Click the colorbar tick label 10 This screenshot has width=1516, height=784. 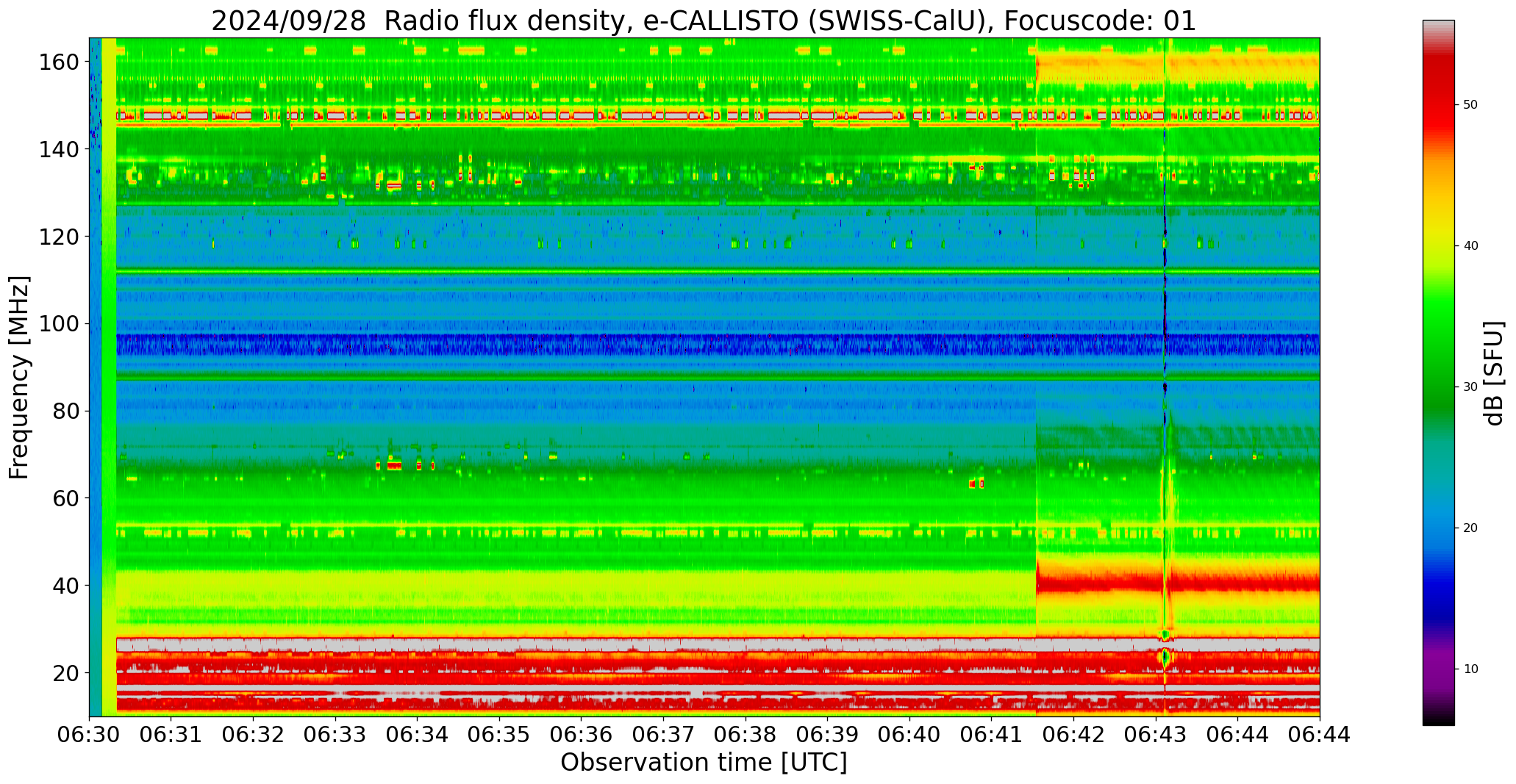tap(1470, 669)
